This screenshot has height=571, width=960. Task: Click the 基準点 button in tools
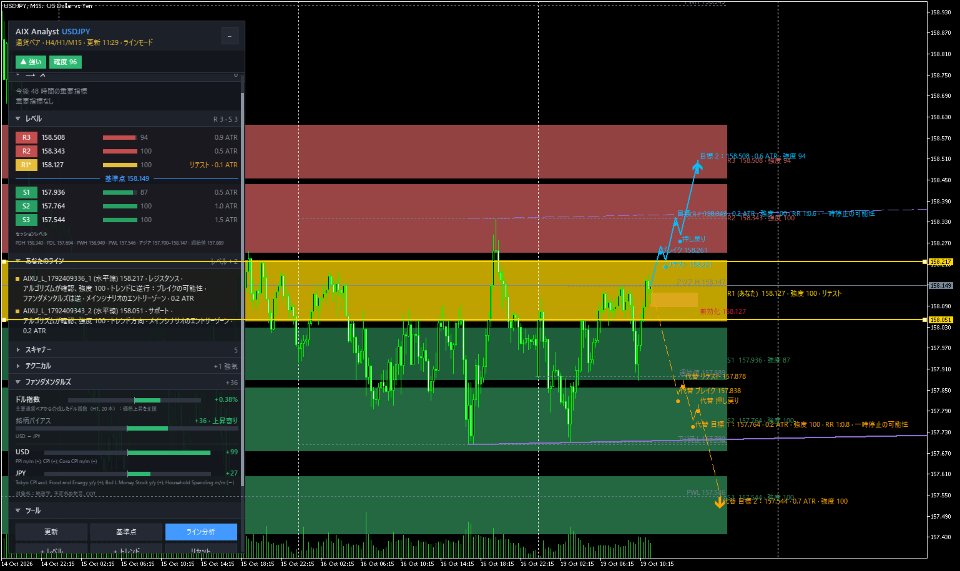click(x=126, y=532)
